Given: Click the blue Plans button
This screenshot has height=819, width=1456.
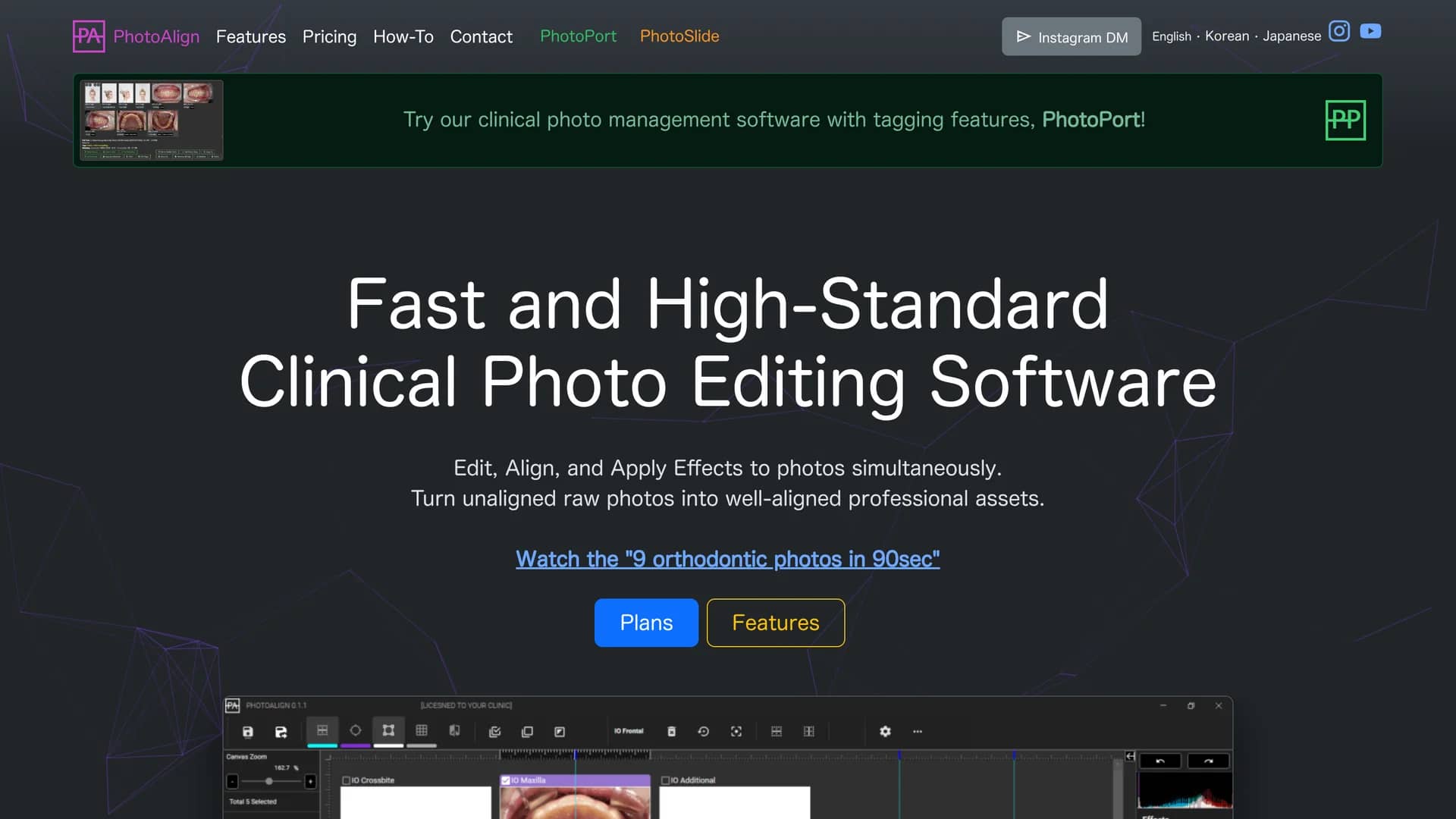Looking at the screenshot, I should tap(646, 623).
